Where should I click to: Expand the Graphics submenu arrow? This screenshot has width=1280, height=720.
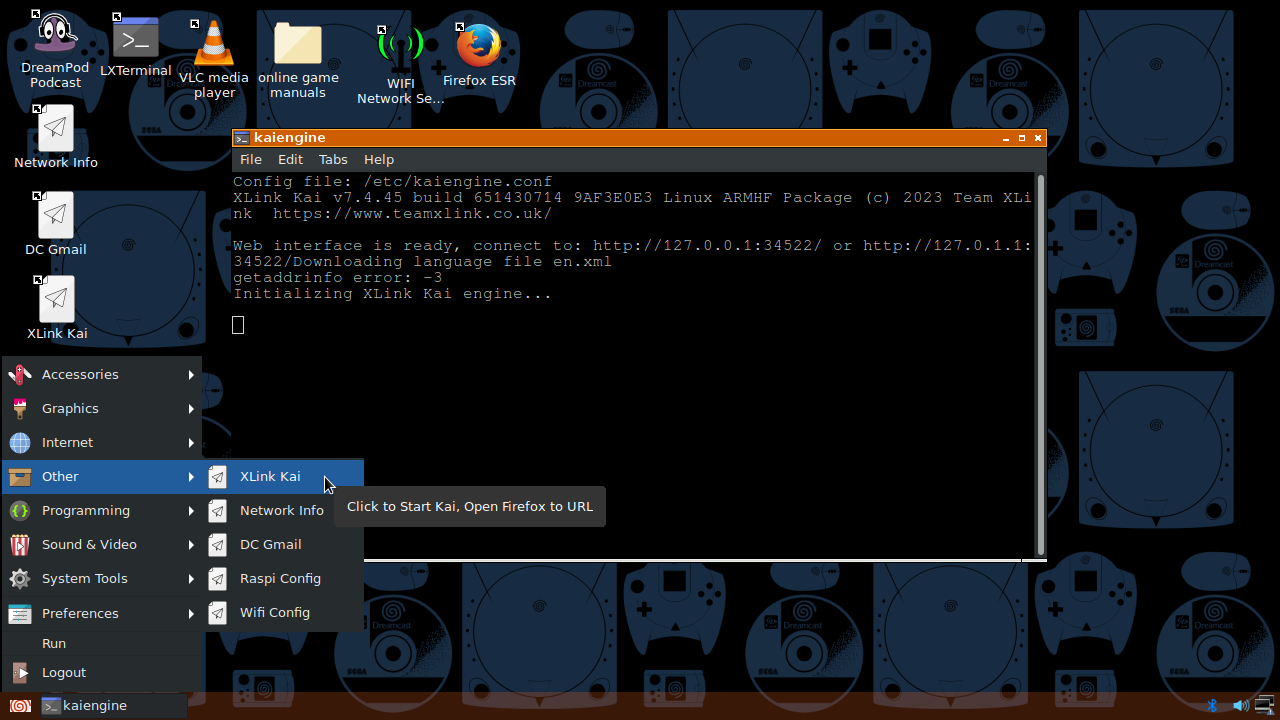pyautogui.click(x=191, y=409)
